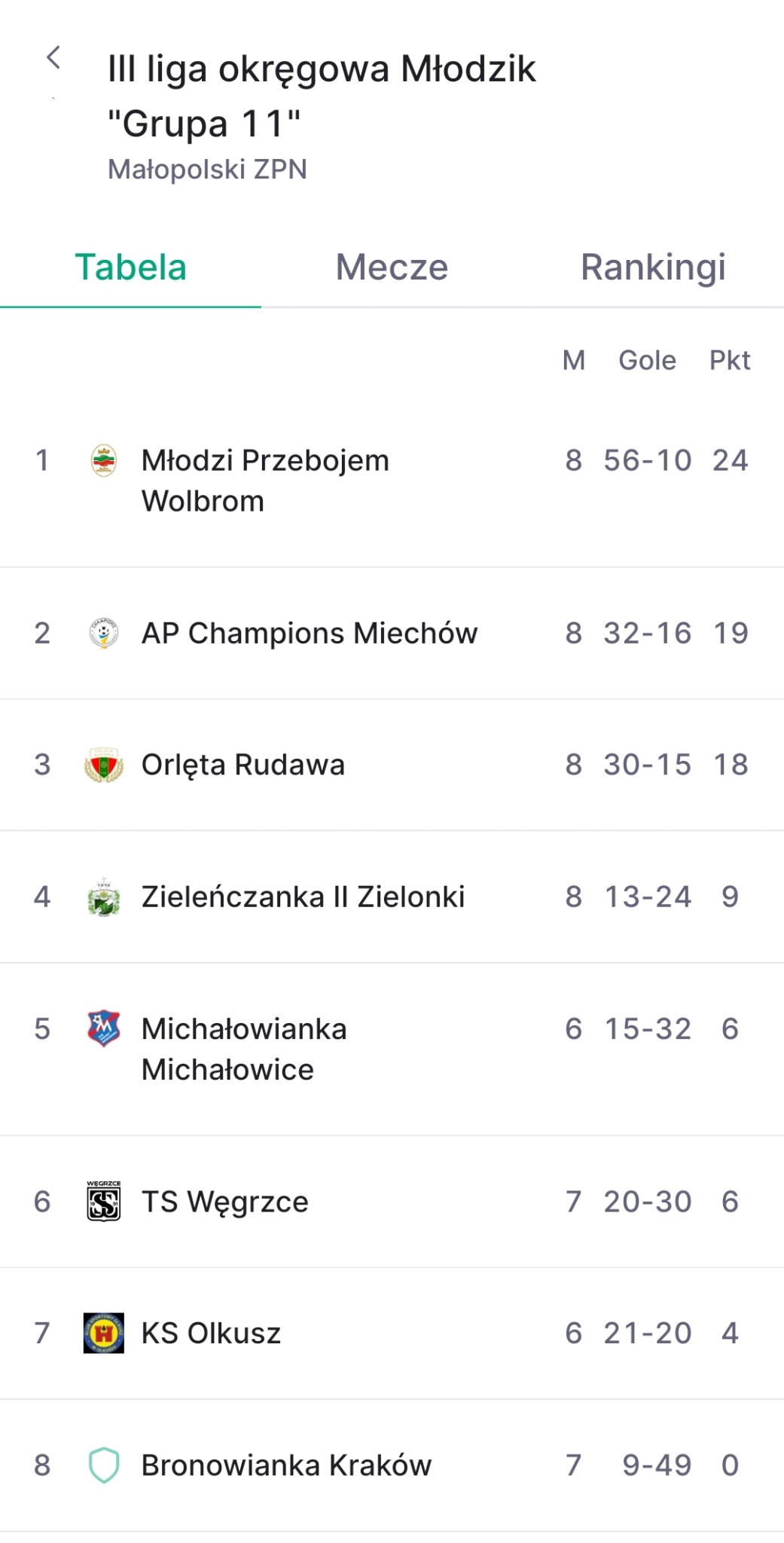Switch to the Mecze tab
This screenshot has width=784, height=1543.
392,267
